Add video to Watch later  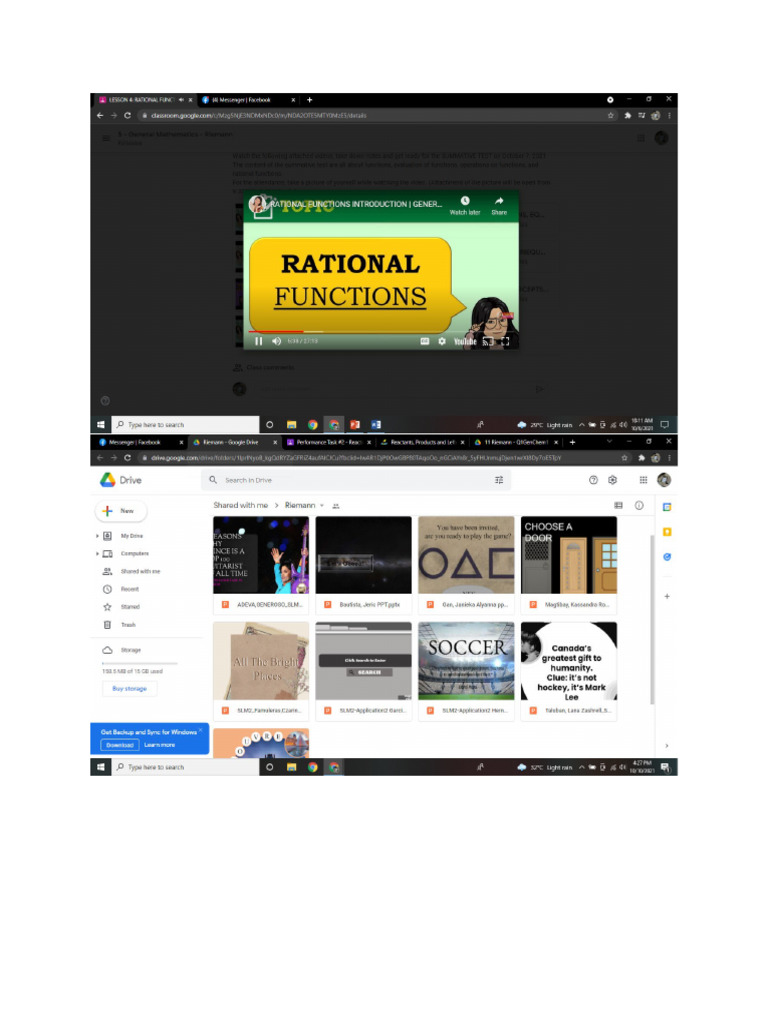(x=465, y=206)
